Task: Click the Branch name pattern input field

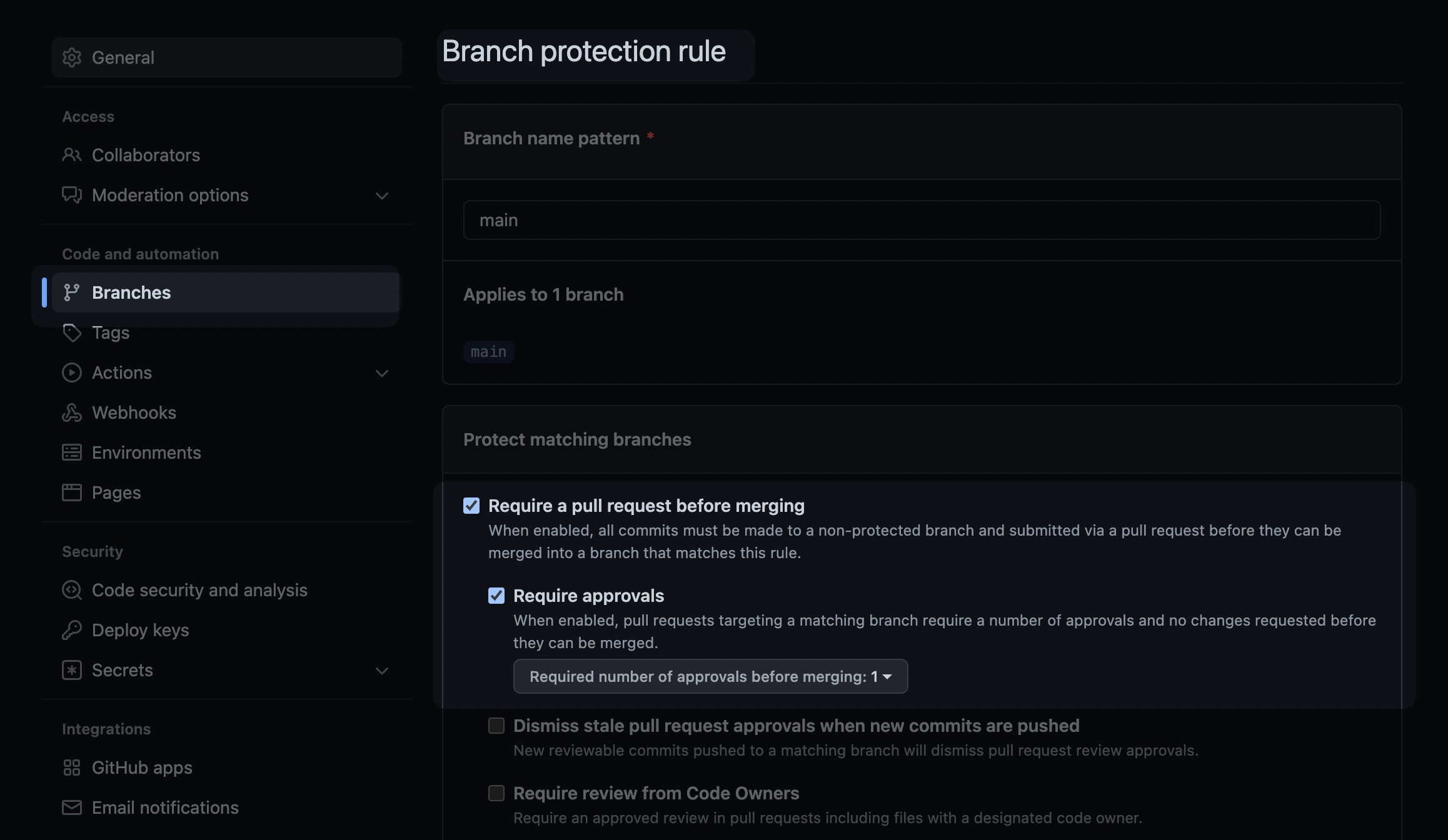Action: coord(922,220)
